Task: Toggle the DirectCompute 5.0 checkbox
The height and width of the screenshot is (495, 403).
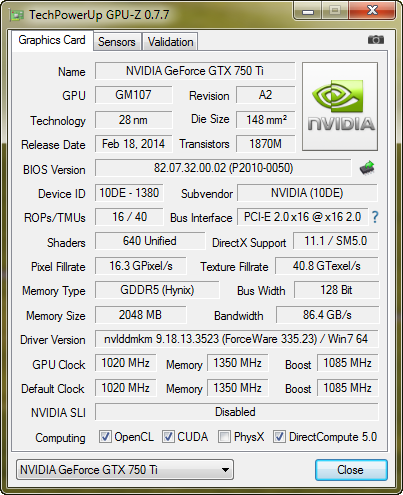Action: [279, 437]
